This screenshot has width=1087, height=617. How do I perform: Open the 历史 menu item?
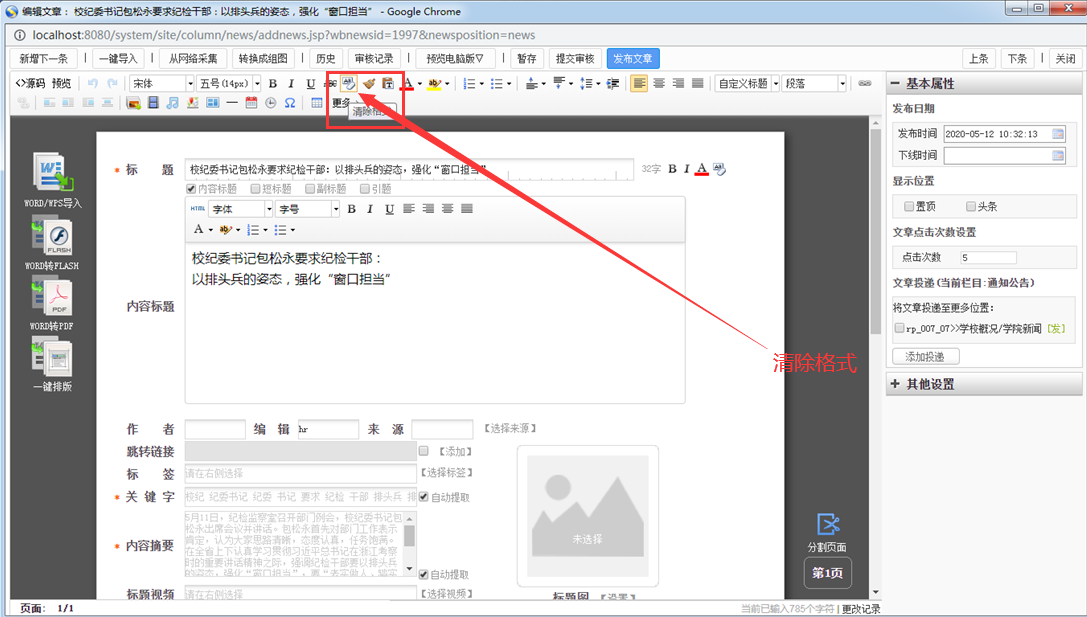click(x=325, y=59)
